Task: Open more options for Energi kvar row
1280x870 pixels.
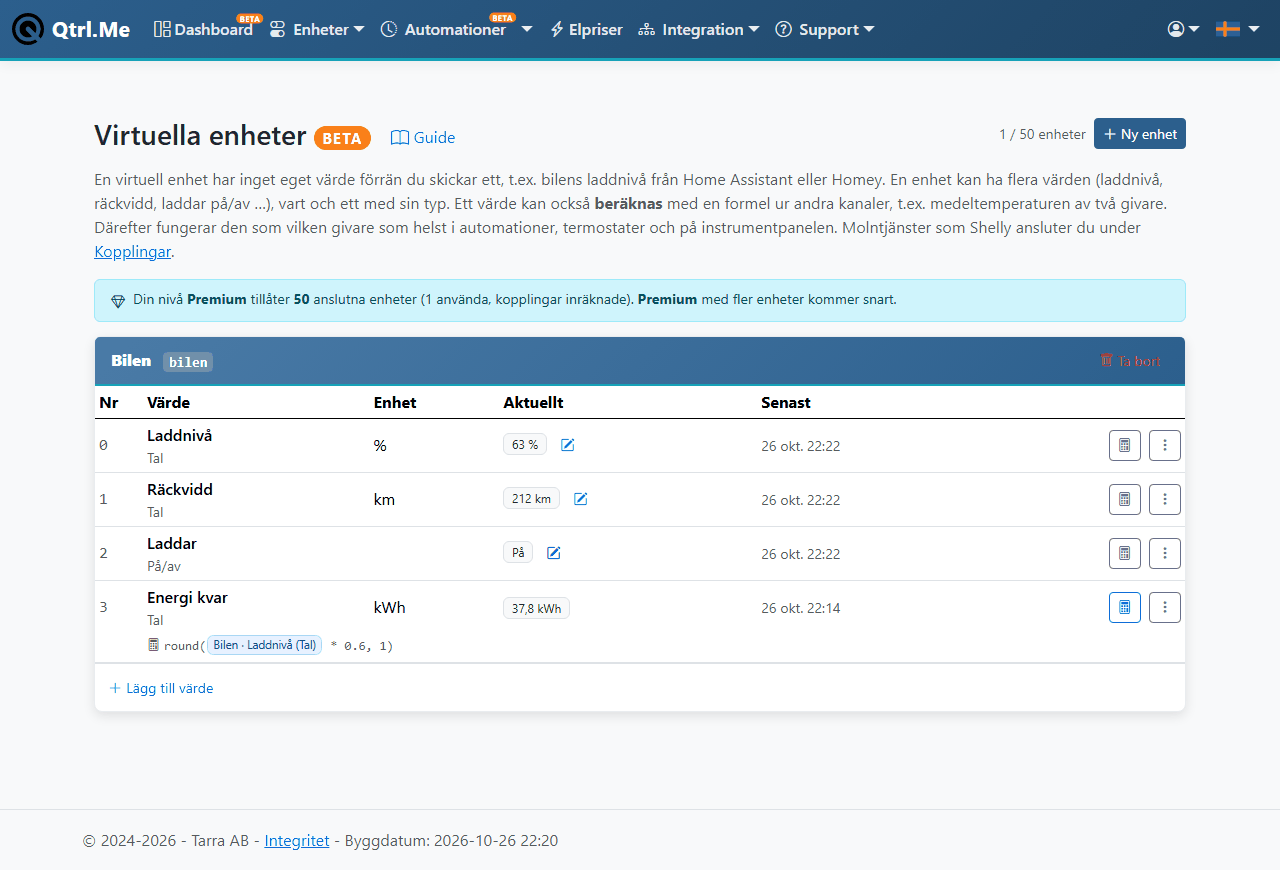Action: click(1165, 607)
